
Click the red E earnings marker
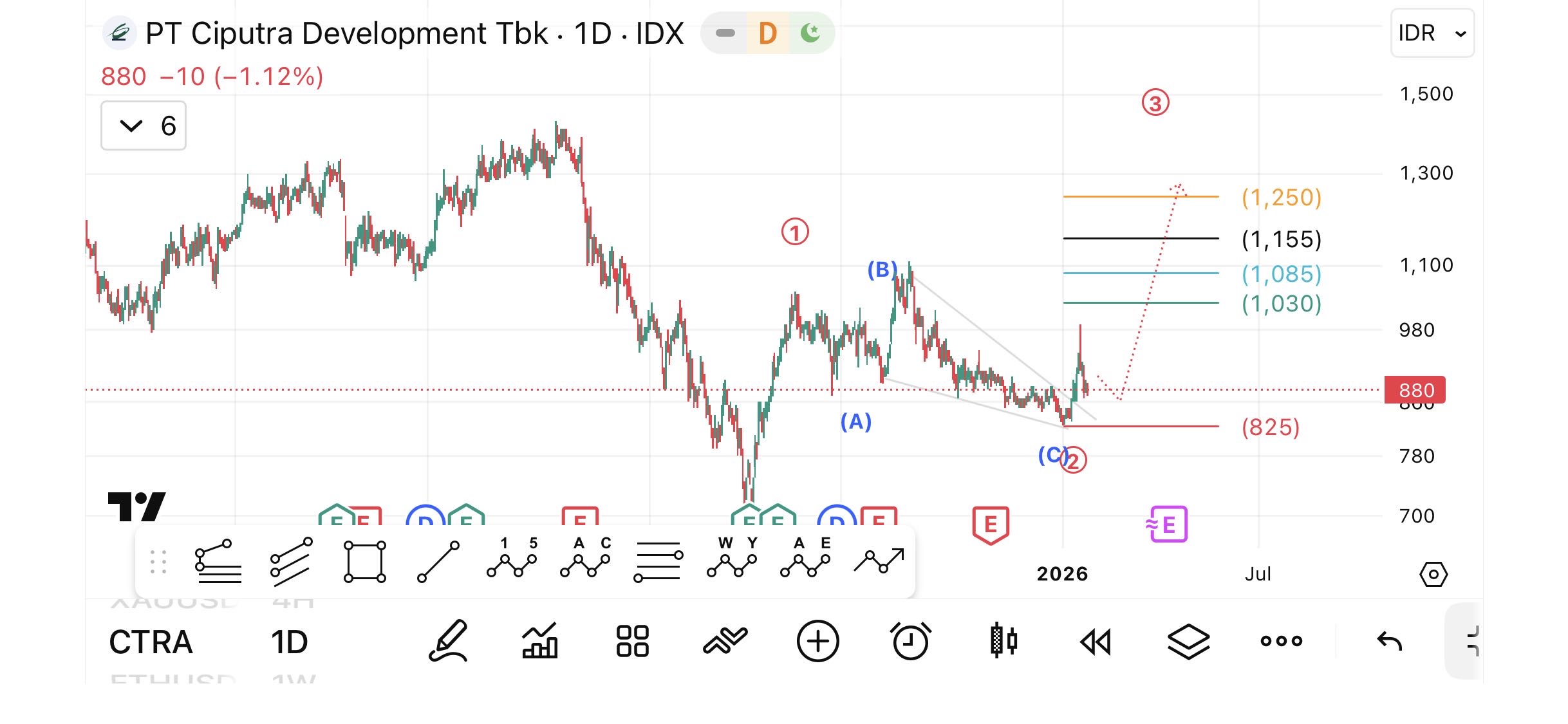point(990,524)
